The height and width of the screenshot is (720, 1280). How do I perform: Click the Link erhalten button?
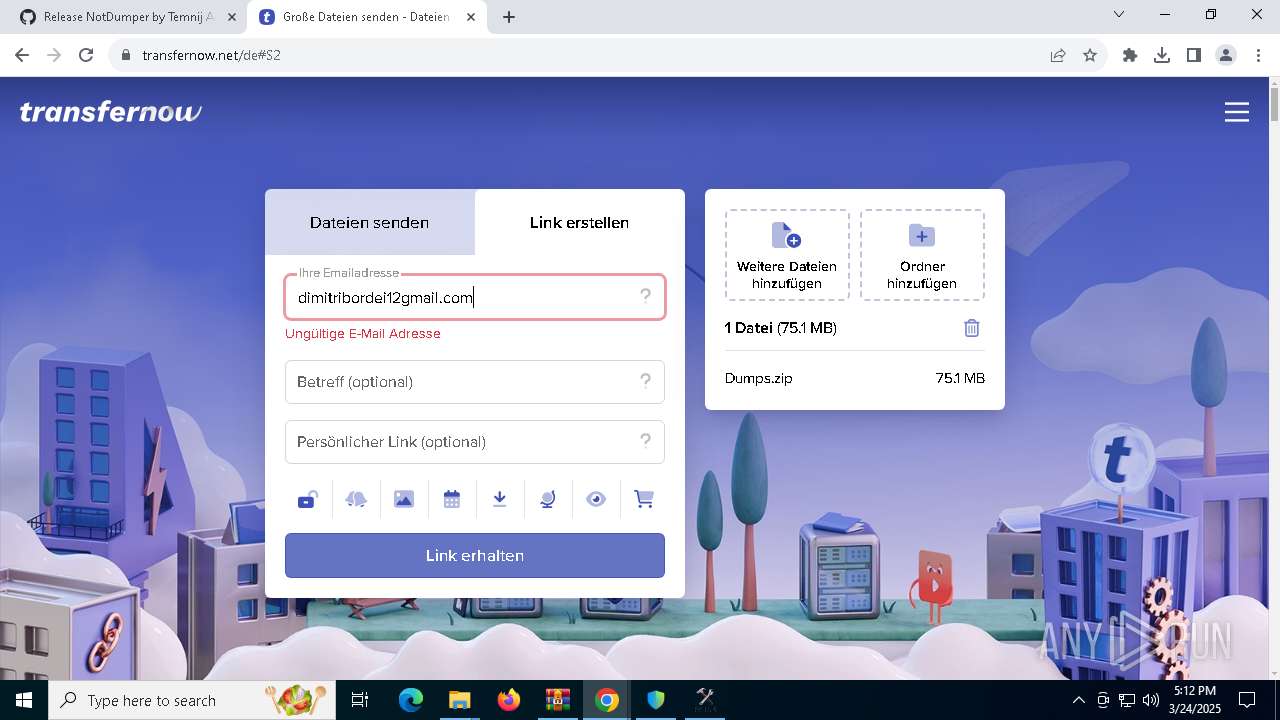point(475,555)
